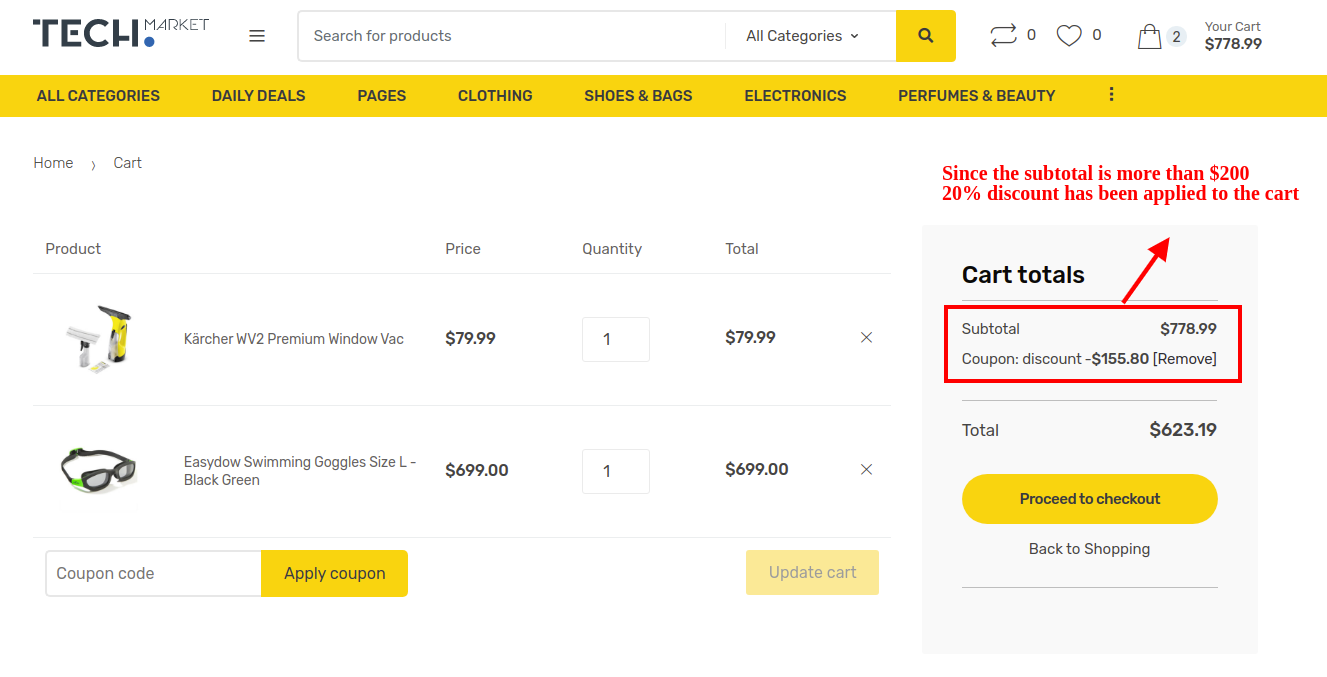The image size is (1327, 677).
Task: Open the PERFUMES & BEAUTY category
Action: [x=976, y=95]
